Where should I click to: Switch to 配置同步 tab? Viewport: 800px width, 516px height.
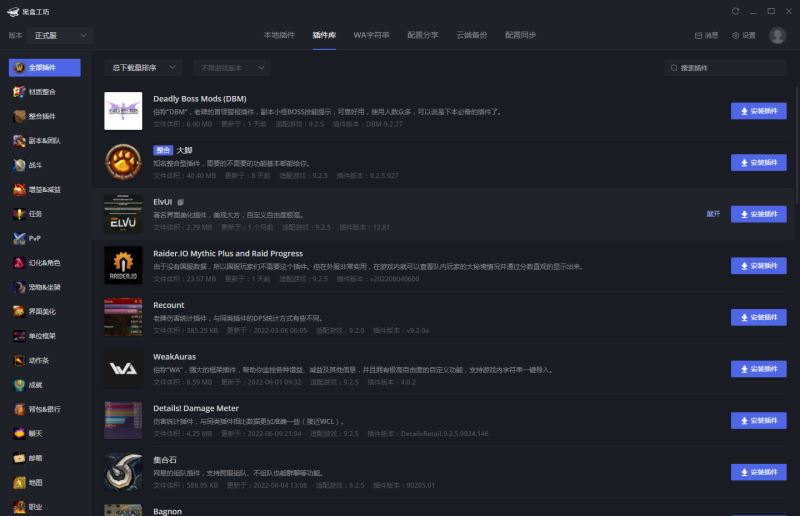point(520,35)
